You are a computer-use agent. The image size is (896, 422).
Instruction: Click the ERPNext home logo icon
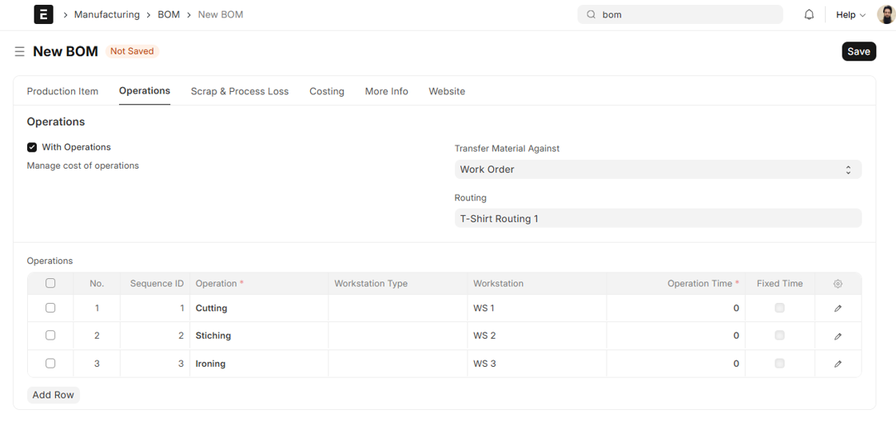coord(43,15)
